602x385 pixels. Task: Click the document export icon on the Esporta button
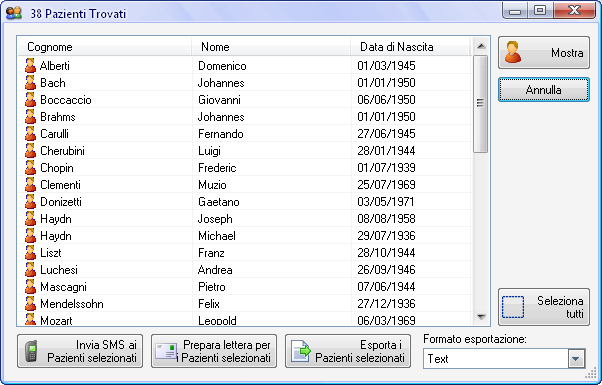tap(300, 351)
